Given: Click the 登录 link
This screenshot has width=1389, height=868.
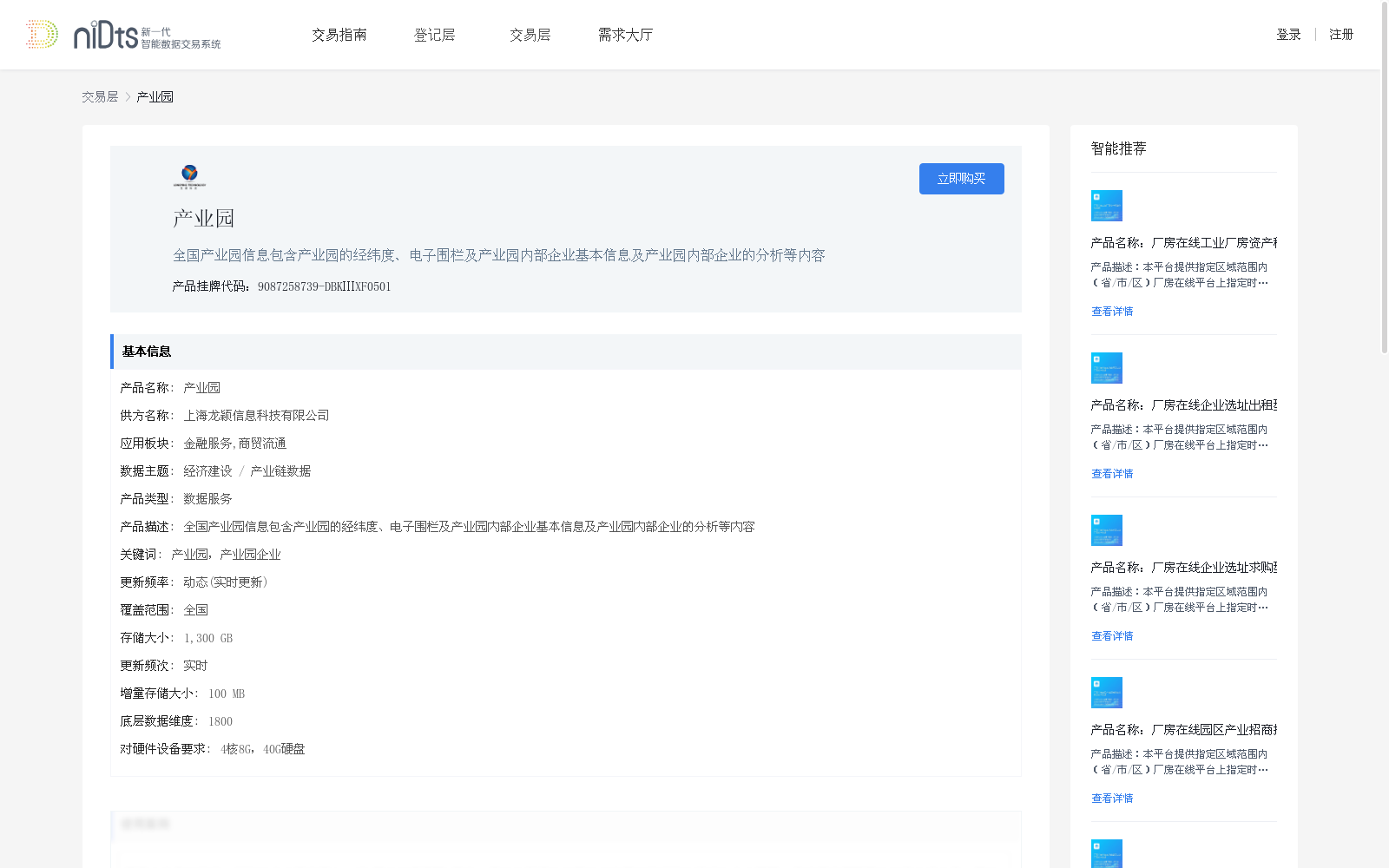Looking at the screenshot, I should click(x=1288, y=35).
